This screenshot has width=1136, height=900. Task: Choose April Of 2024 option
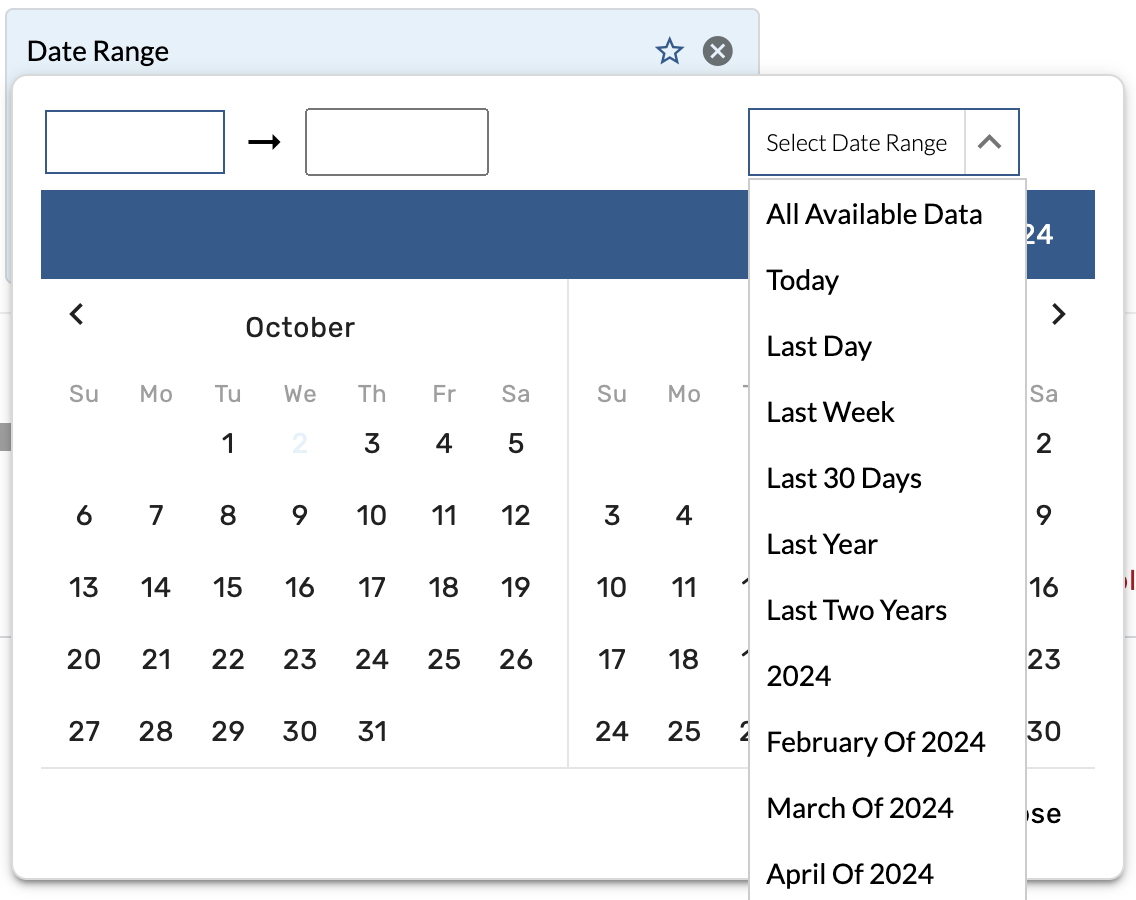[850, 874]
